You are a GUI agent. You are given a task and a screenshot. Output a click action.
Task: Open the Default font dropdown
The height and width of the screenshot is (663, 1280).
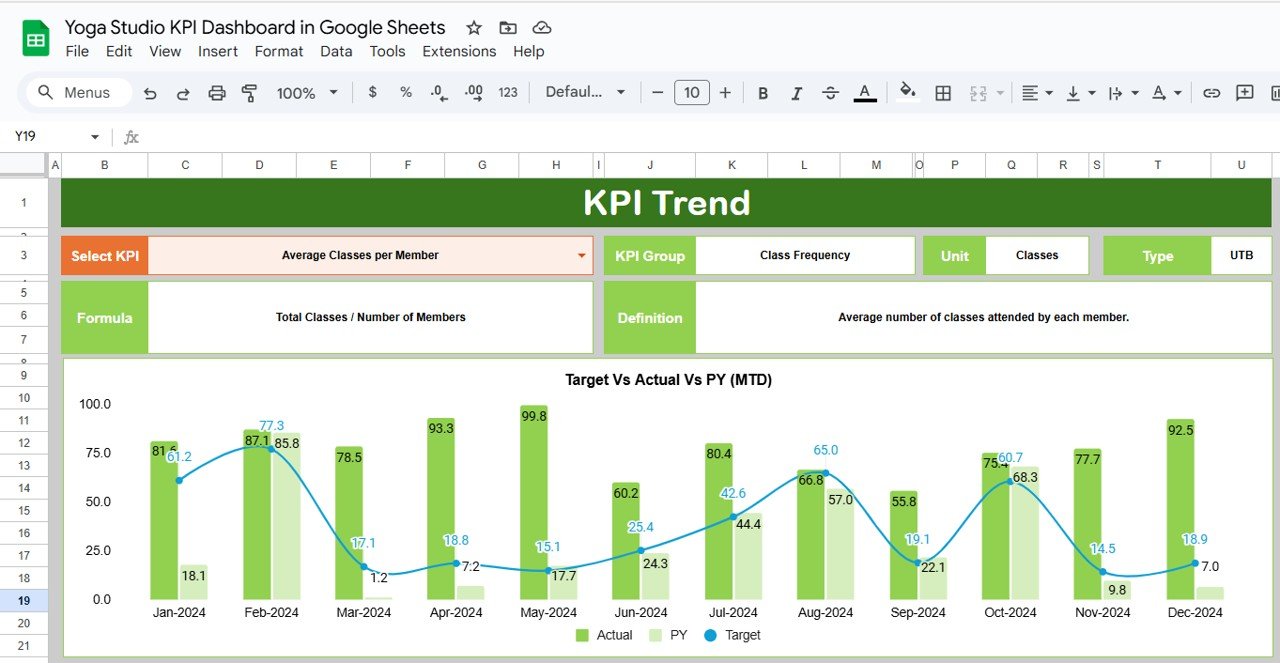coord(585,93)
